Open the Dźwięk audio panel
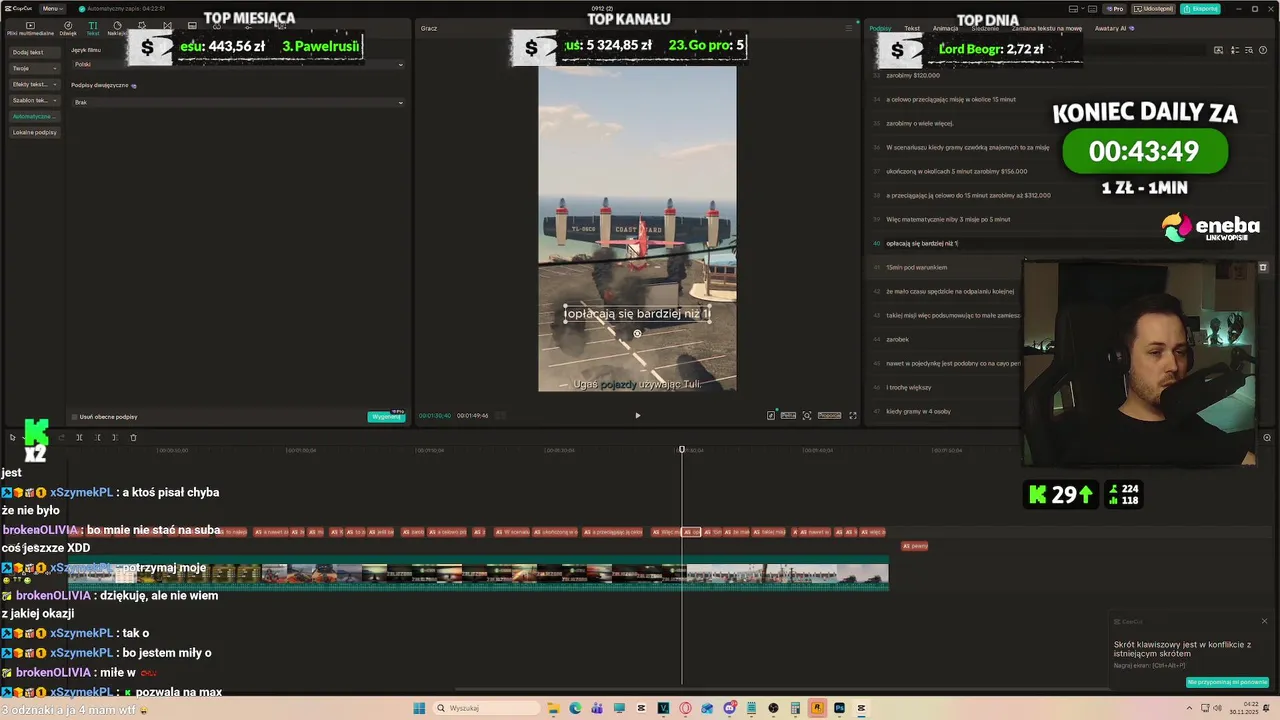The image size is (1280, 720). (67, 28)
